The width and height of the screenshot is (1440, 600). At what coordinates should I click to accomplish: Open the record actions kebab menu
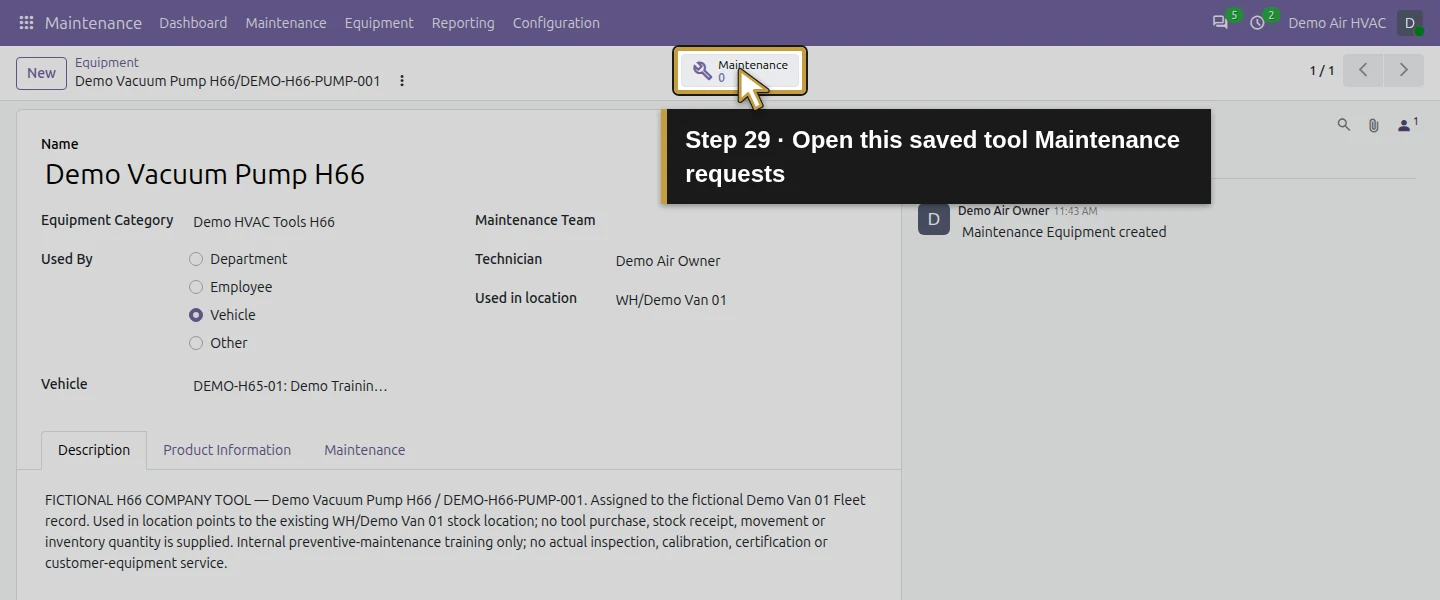[402, 81]
